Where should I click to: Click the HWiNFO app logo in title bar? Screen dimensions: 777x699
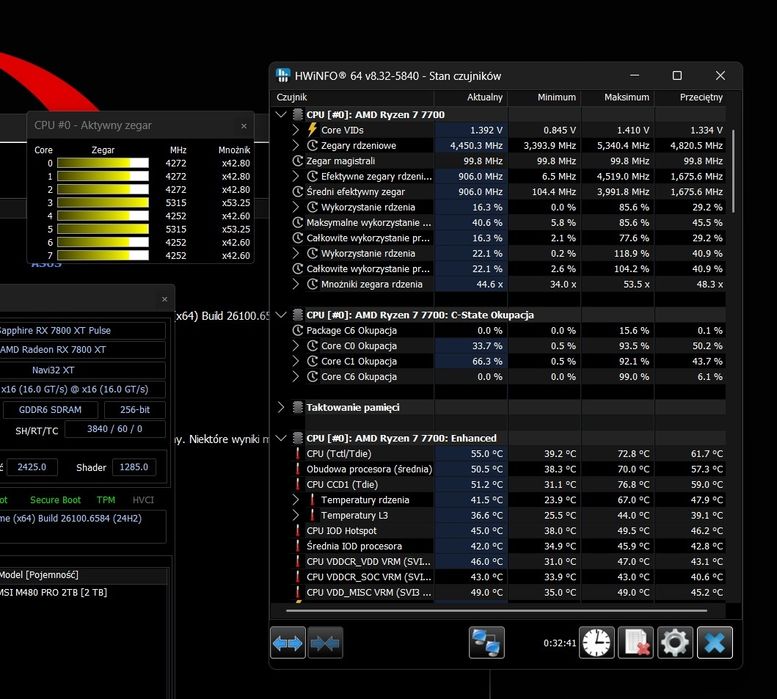coord(283,75)
